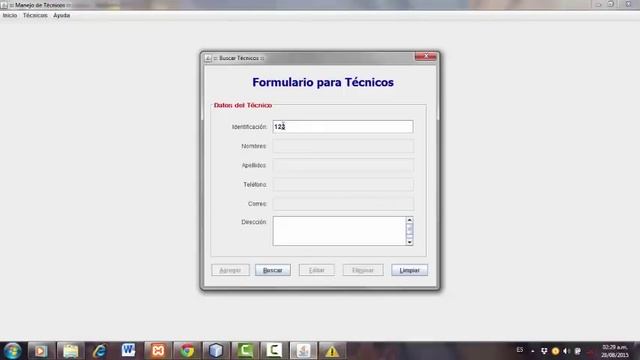Open the Técnicos menu
Viewport: 640px width, 360px height.
coord(35,16)
